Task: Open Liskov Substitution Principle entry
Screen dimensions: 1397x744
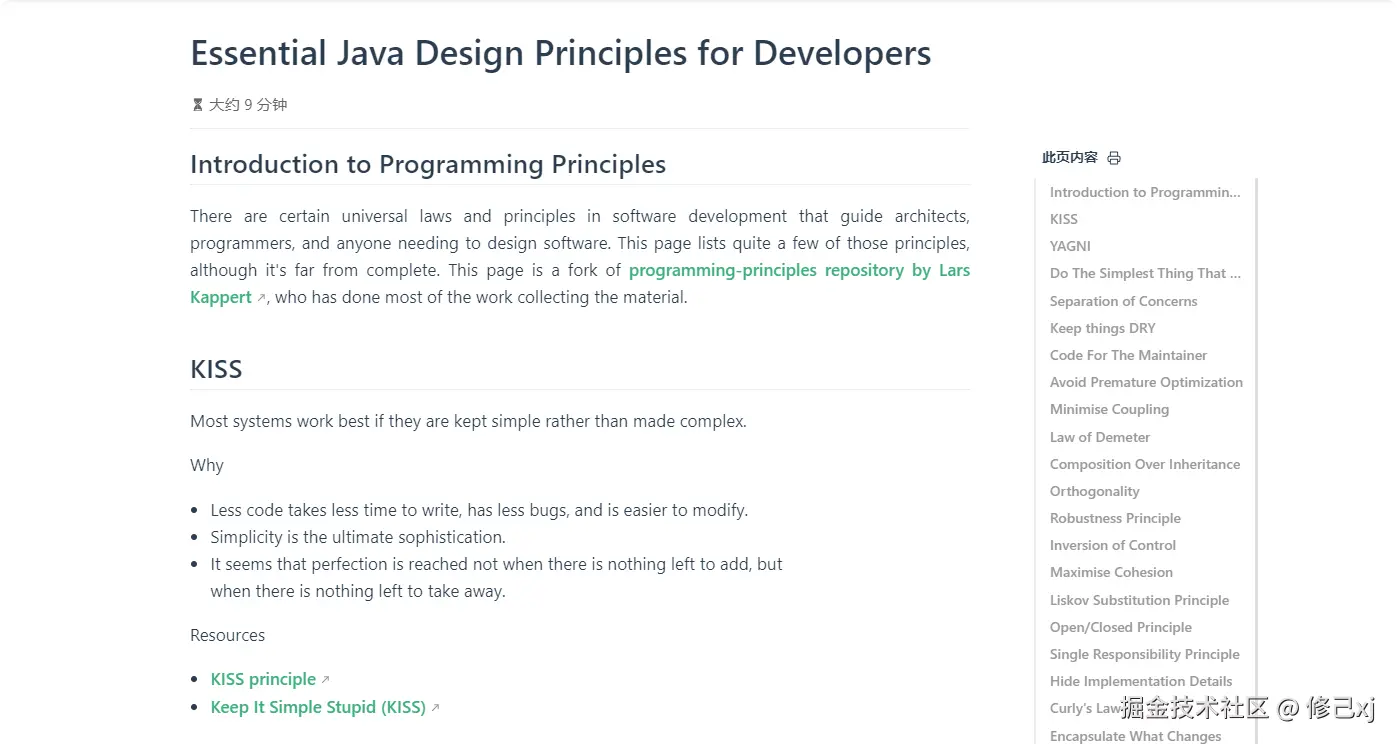Action: coord(1139,600)
